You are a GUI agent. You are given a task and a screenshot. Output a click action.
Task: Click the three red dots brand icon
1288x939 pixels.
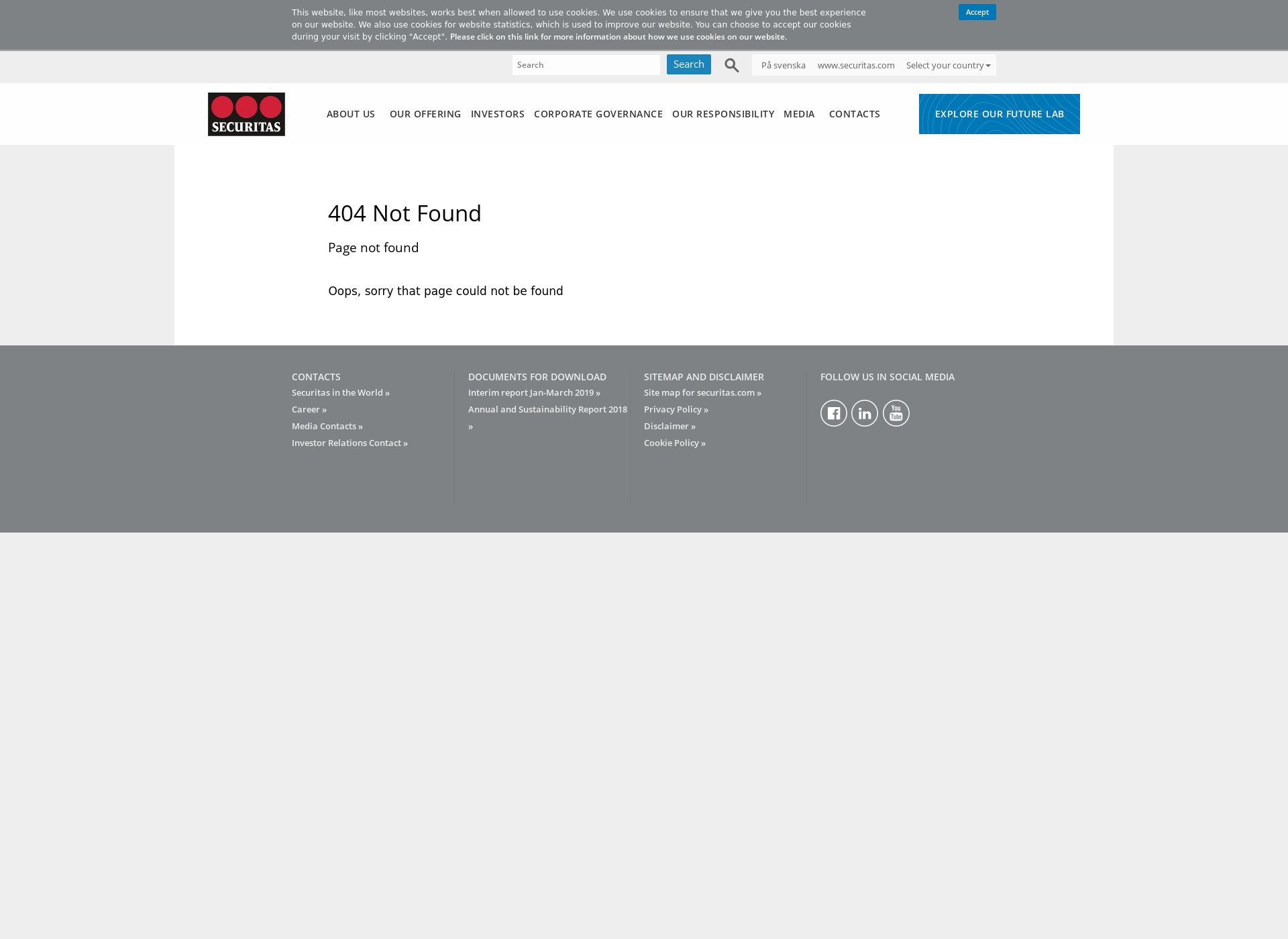246,113
